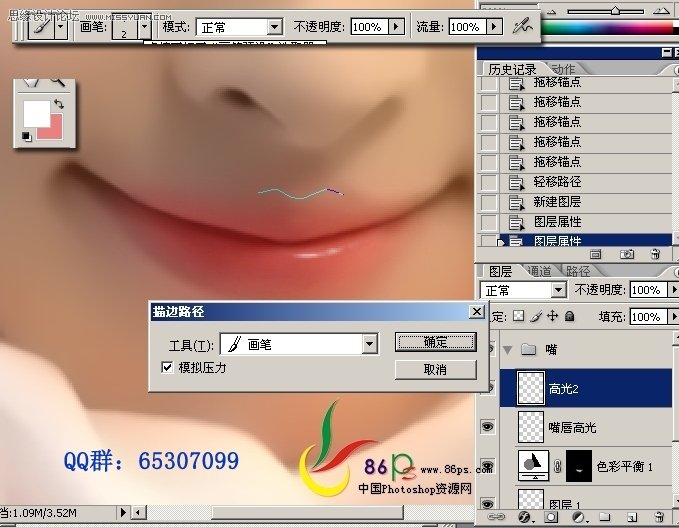Click horizontal scrollbar left arrow
The width and height of the screenshot is (679, 528).
[x=138, y=512]
